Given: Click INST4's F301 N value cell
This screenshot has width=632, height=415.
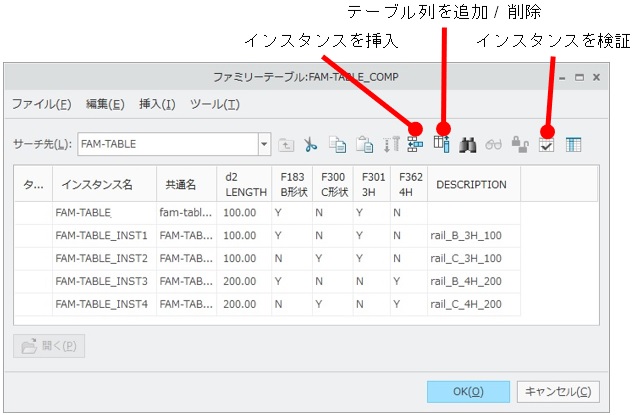Looking at the screenshot, I should click(x=372, y=304).
